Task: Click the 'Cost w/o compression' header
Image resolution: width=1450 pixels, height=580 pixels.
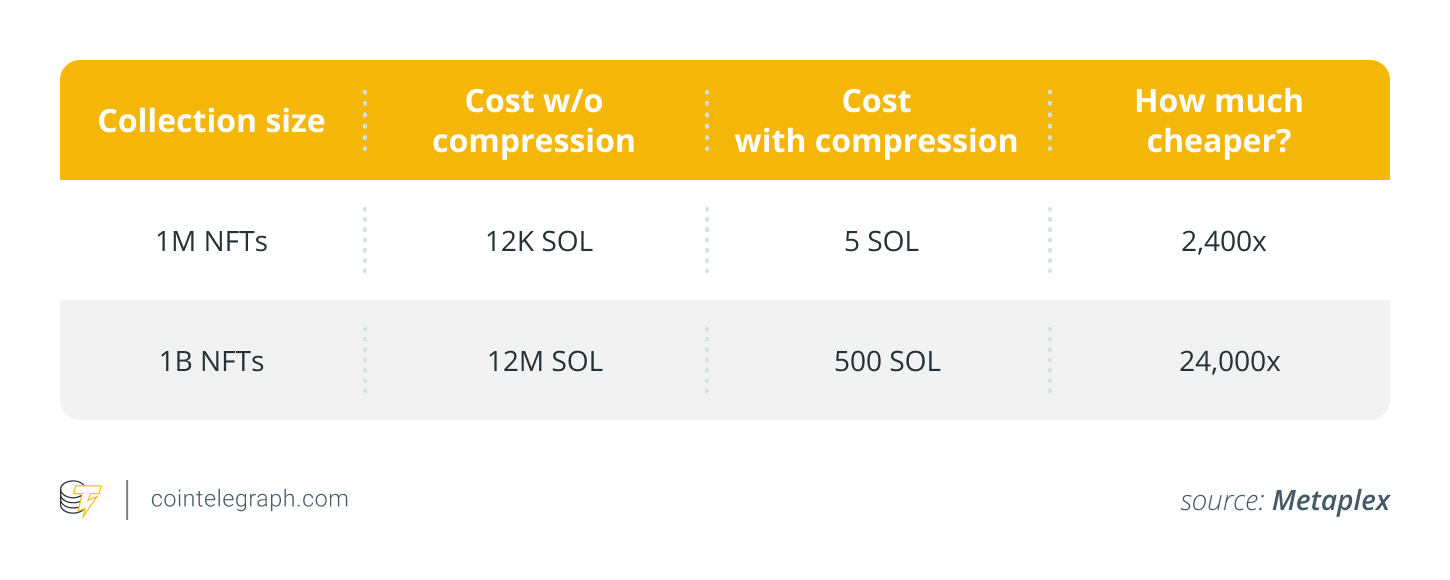Action: point(534,121)
